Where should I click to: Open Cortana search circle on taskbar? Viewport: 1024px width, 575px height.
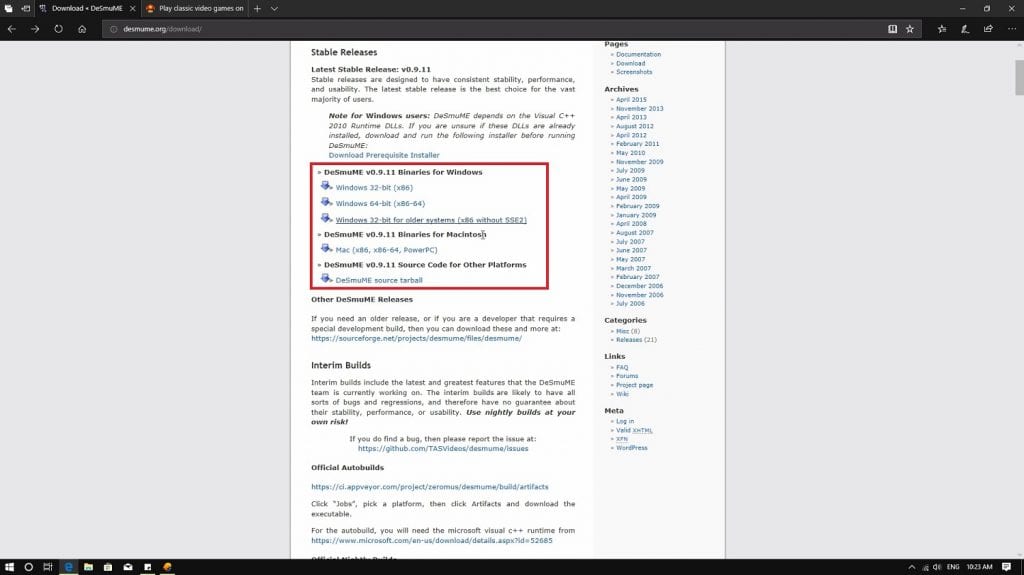click(x=28, y=567)
